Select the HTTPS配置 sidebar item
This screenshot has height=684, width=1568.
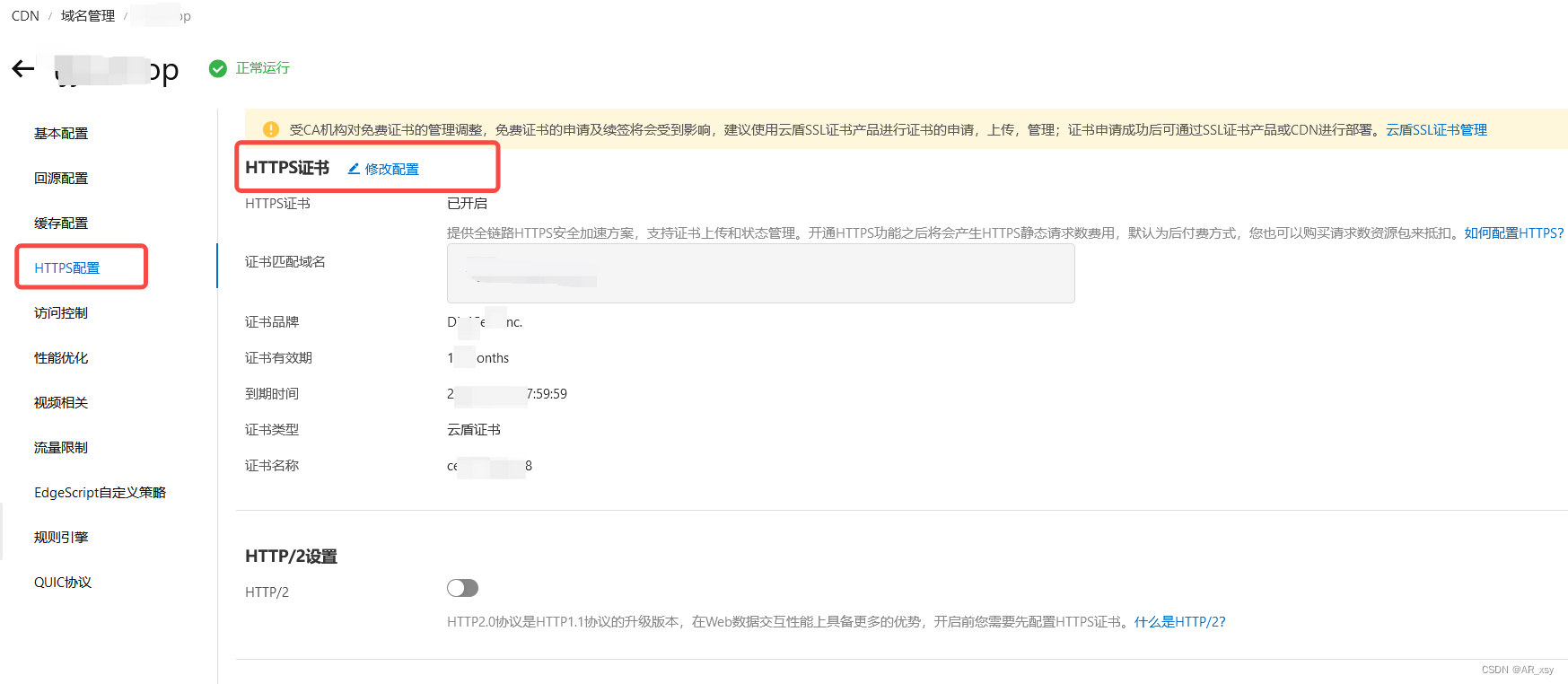point(67,267)
